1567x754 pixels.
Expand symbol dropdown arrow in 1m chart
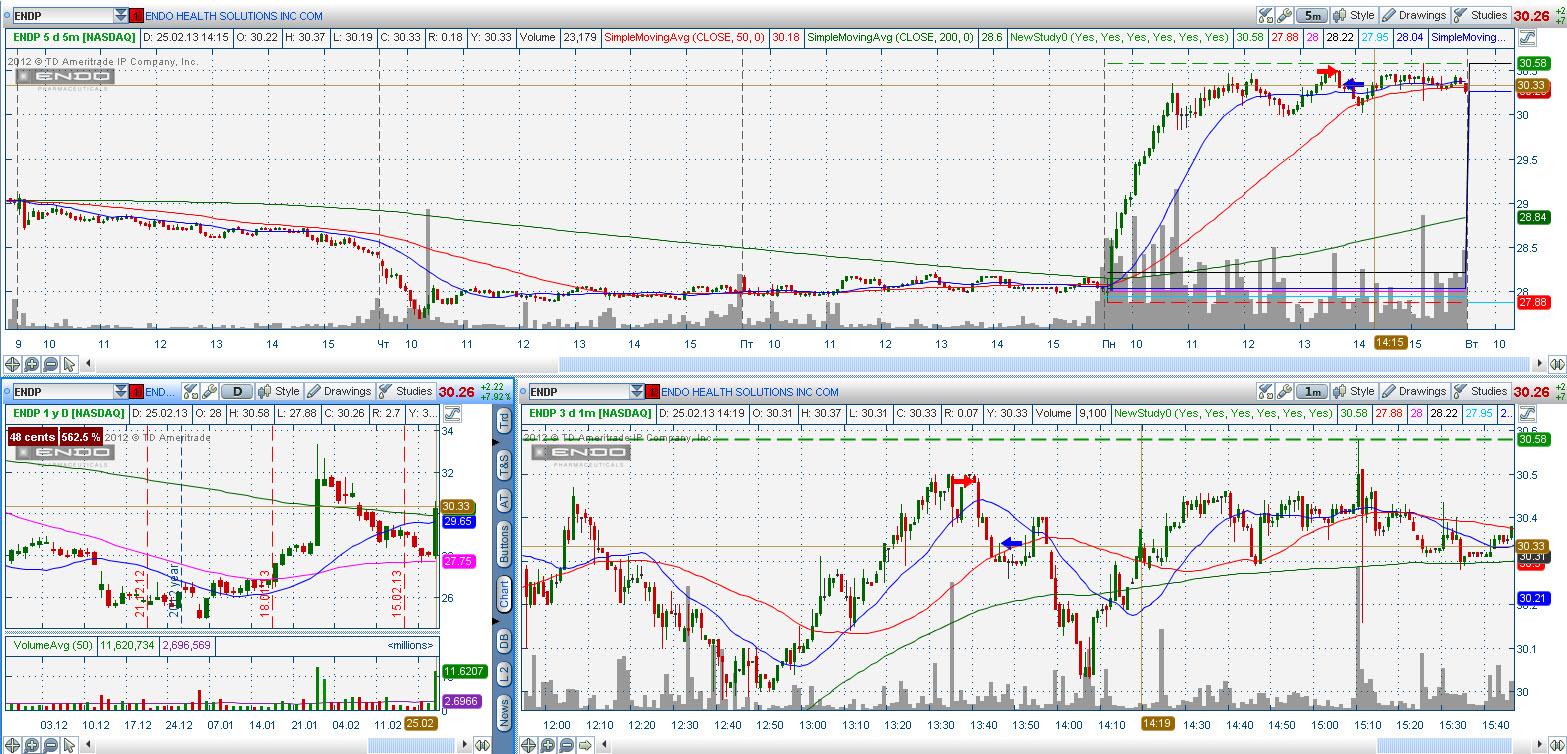(636, 392)
